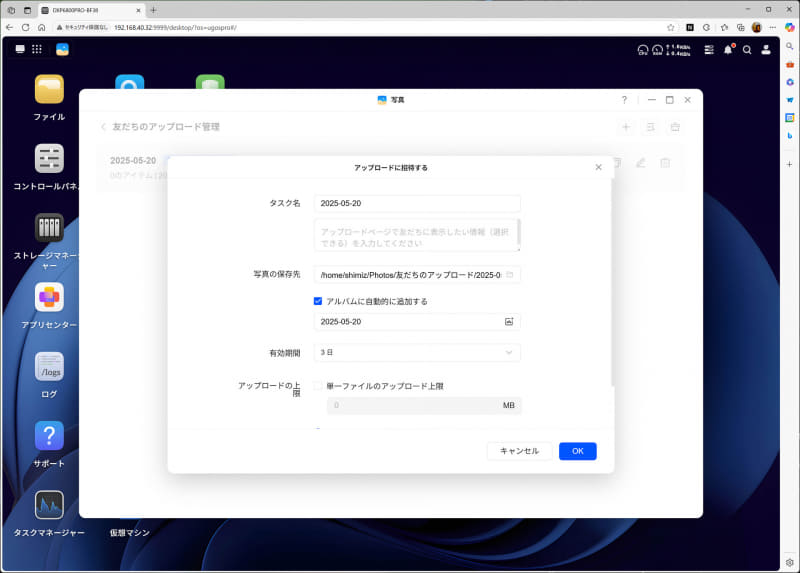Open 仮想マシン desktop icon
Screen dimensions: 800x573
tap(130, 532)
